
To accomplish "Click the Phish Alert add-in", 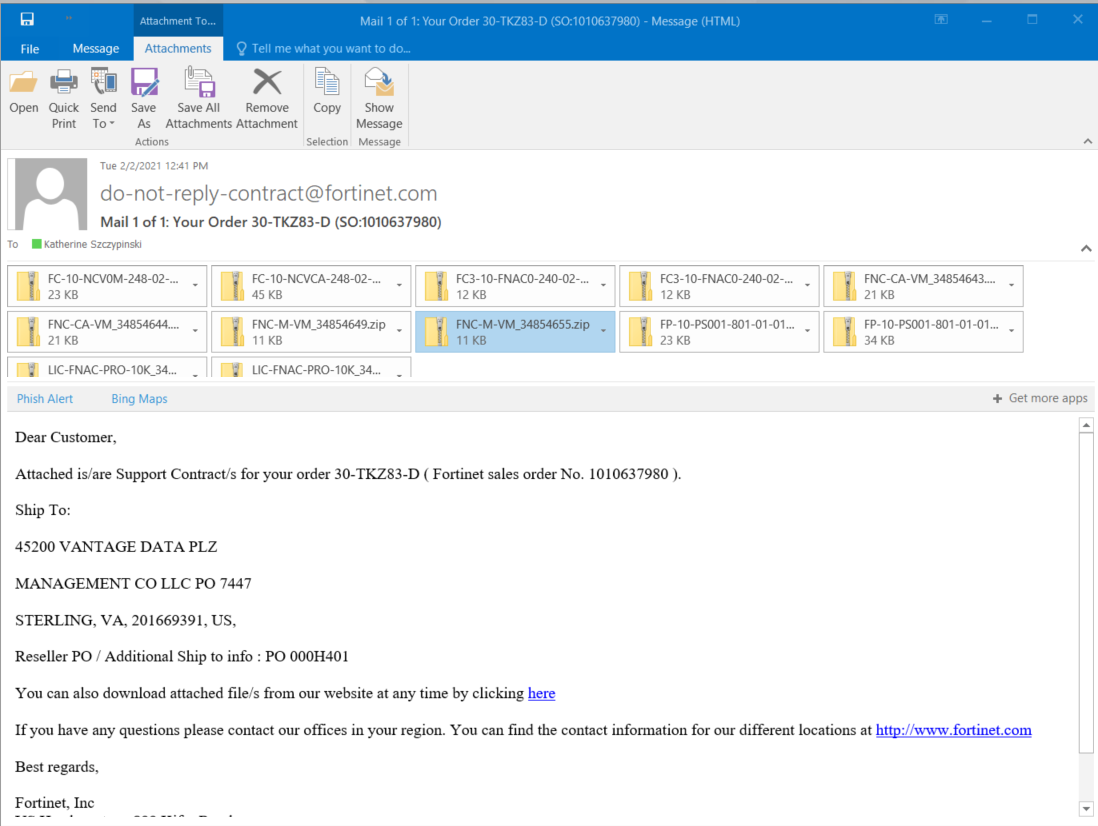I will coord(44,398).
